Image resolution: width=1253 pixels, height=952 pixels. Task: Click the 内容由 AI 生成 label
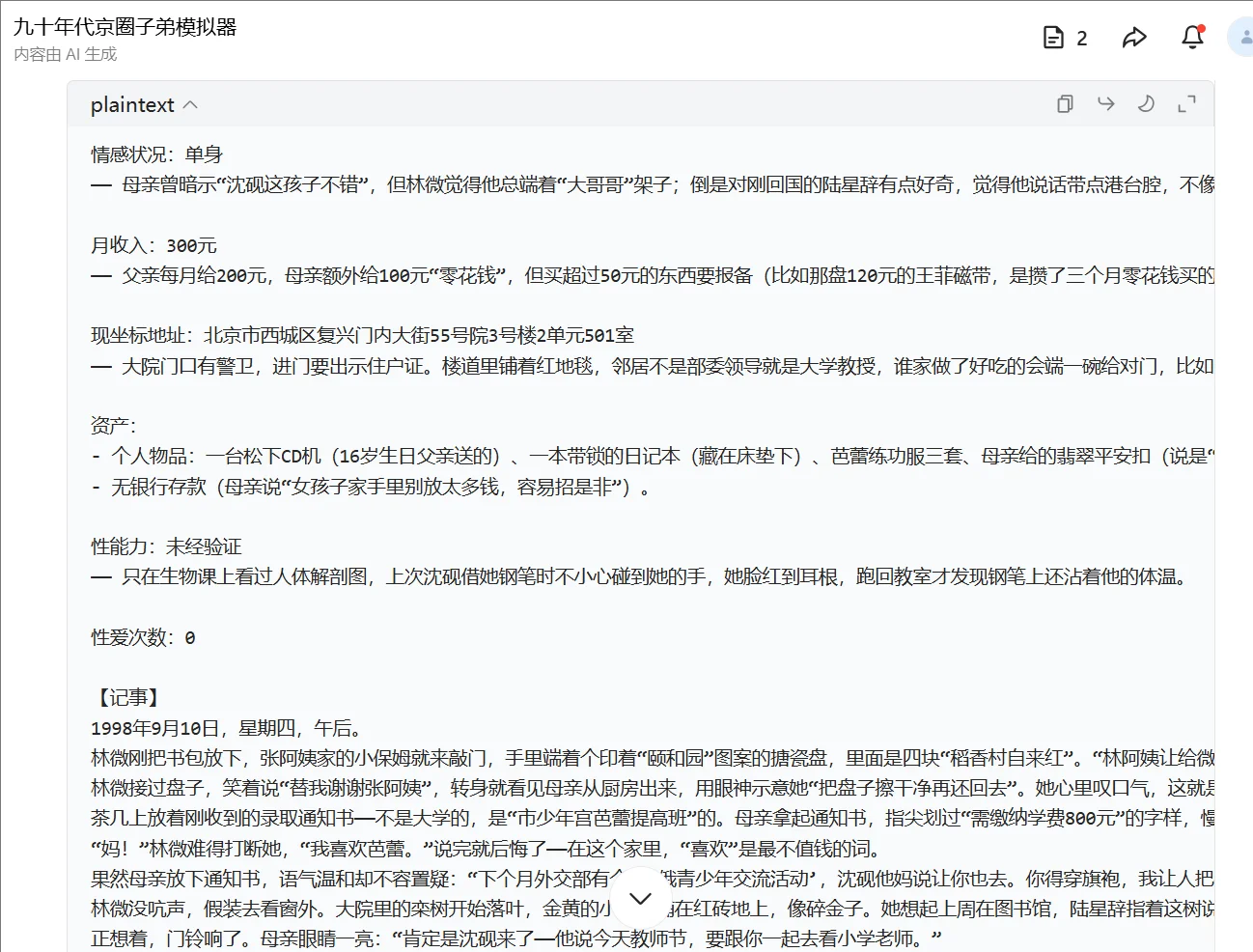66,54
